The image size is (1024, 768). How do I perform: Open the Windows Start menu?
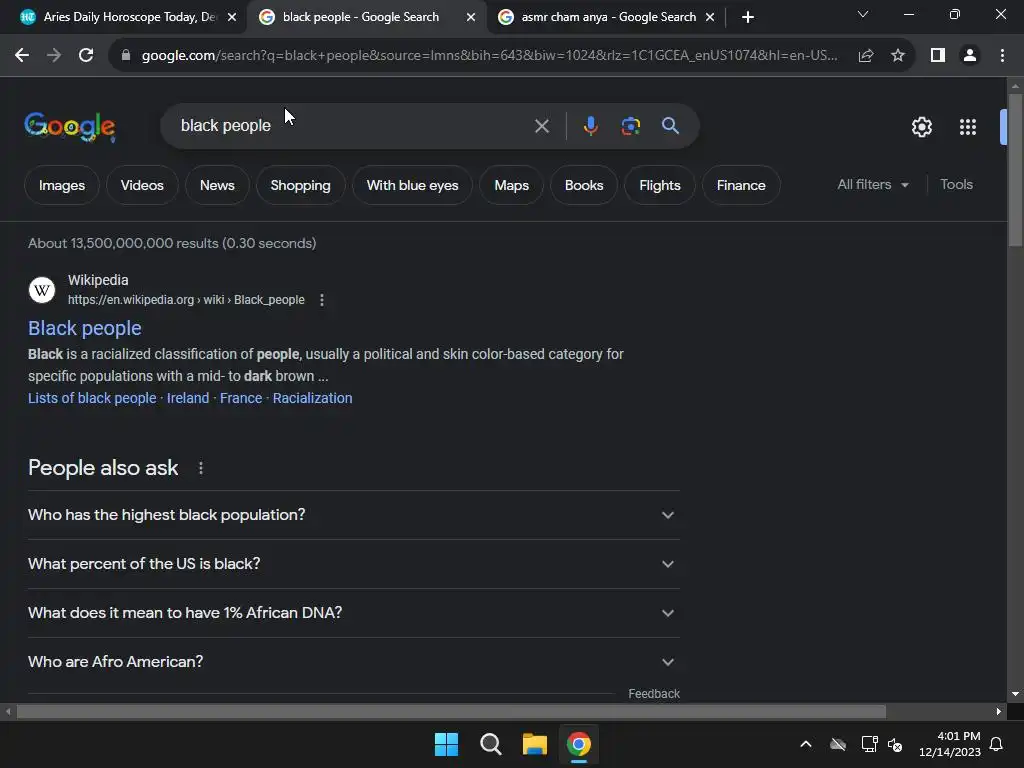click(x=447, y=744)
